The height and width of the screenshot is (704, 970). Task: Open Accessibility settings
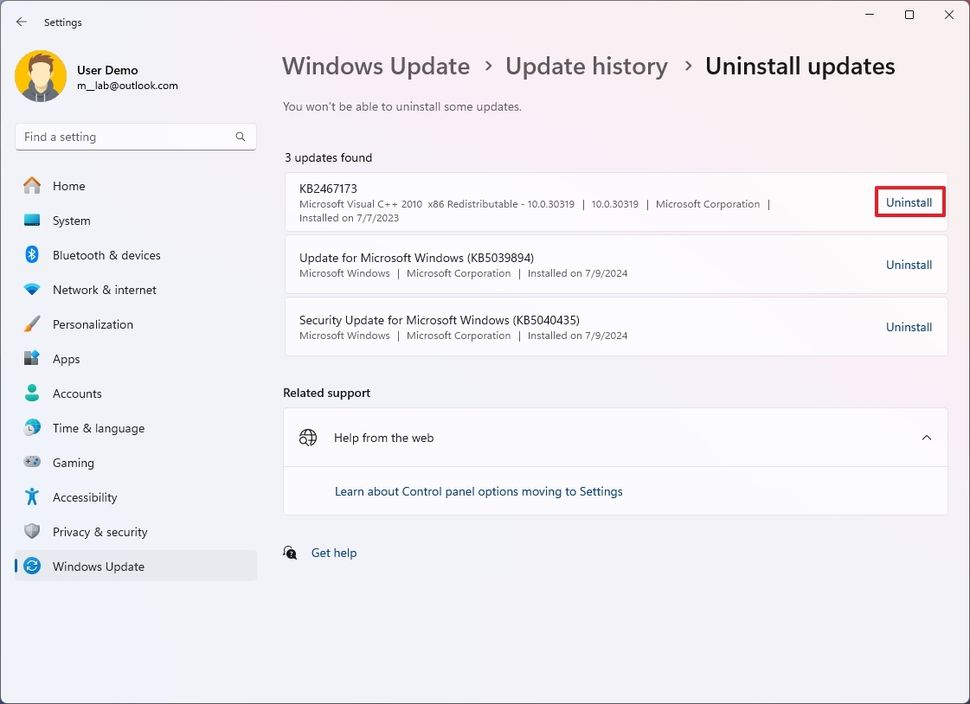tap(84, 497)
